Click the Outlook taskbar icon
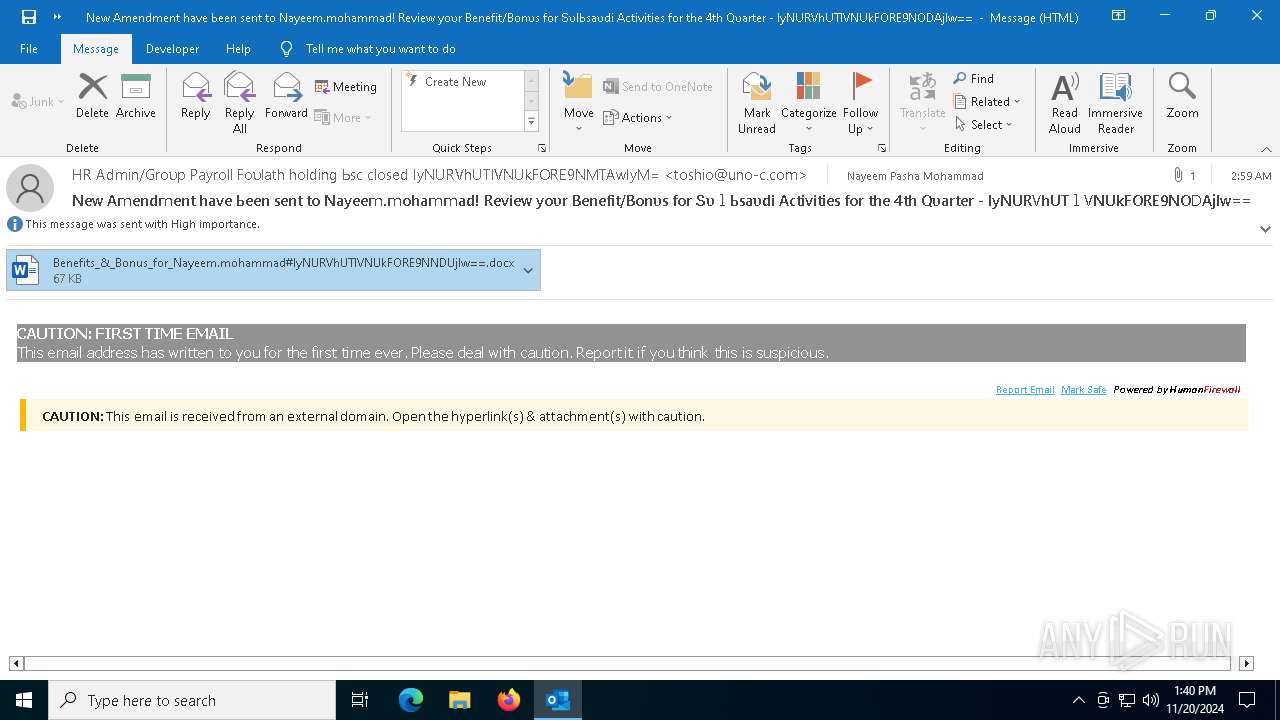 point(558,700)
